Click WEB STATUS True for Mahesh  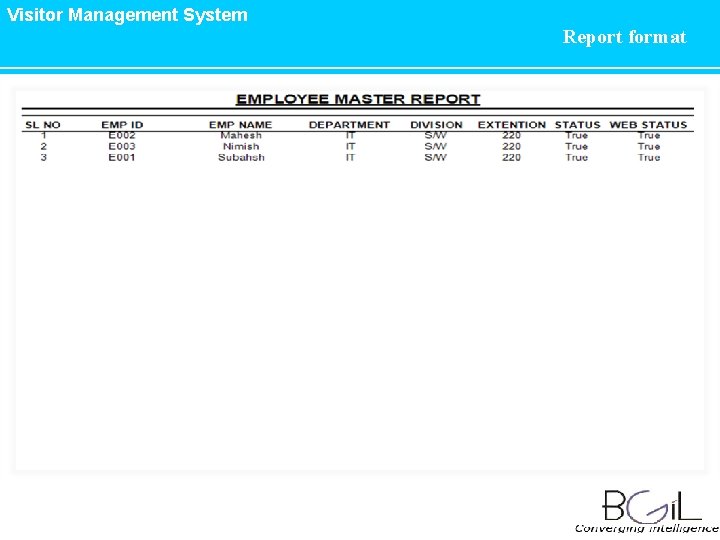(649, 135)
